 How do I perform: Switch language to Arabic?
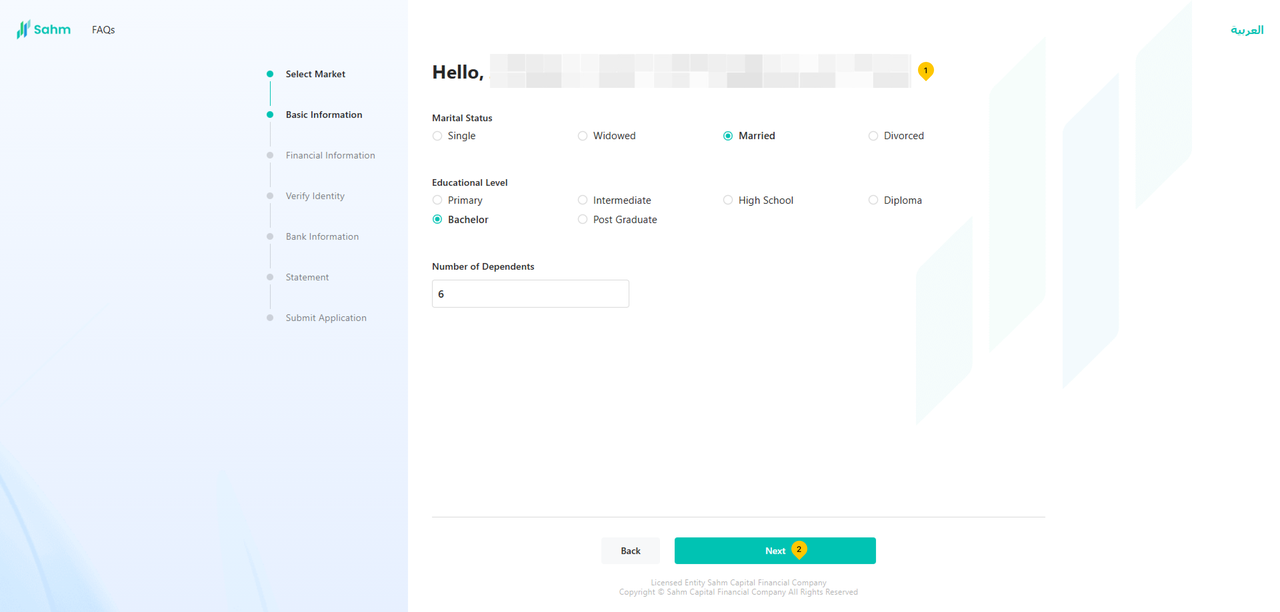coord(1246,30)
